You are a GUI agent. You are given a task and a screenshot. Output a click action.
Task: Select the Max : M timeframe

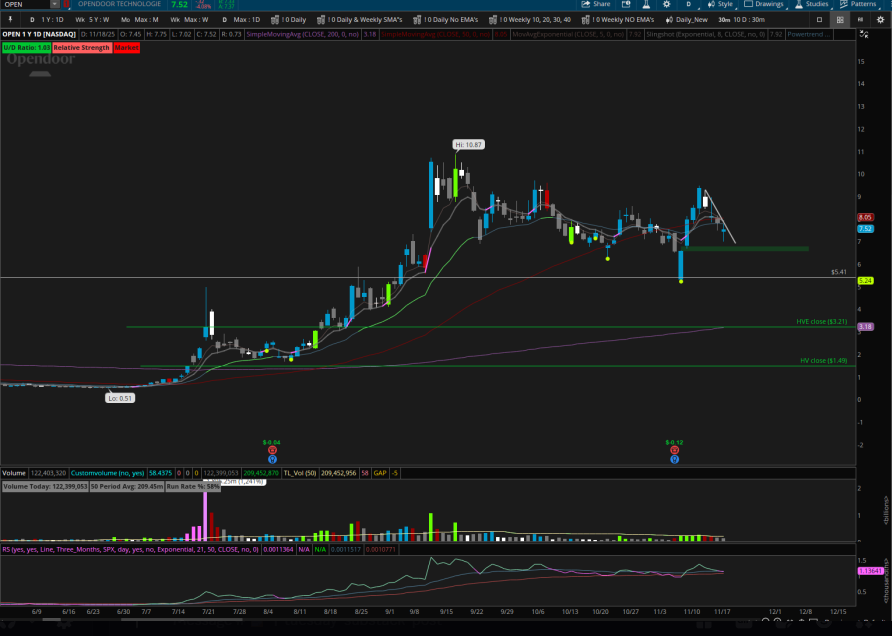[139, 19]
